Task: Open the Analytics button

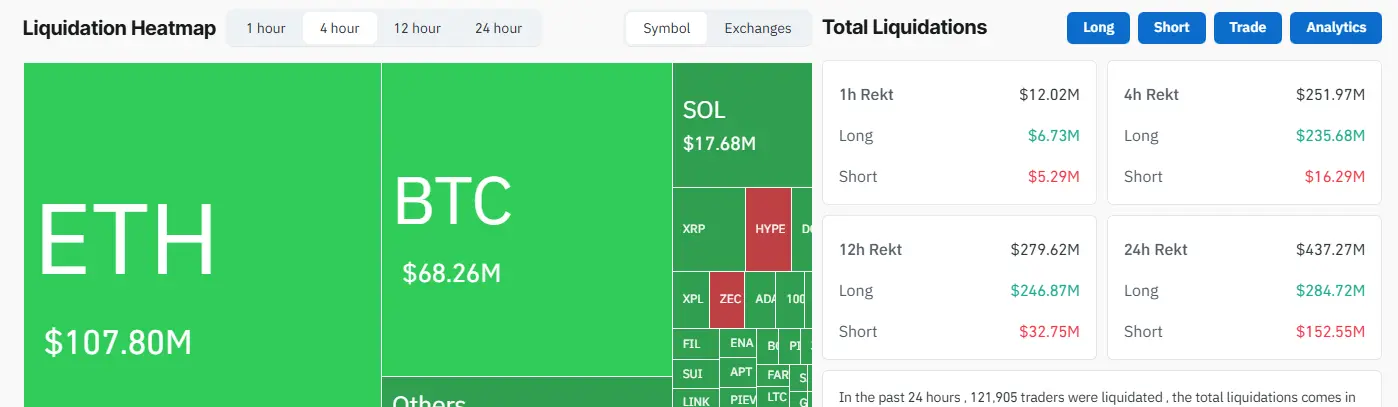Action: (x=1335, y=28)
